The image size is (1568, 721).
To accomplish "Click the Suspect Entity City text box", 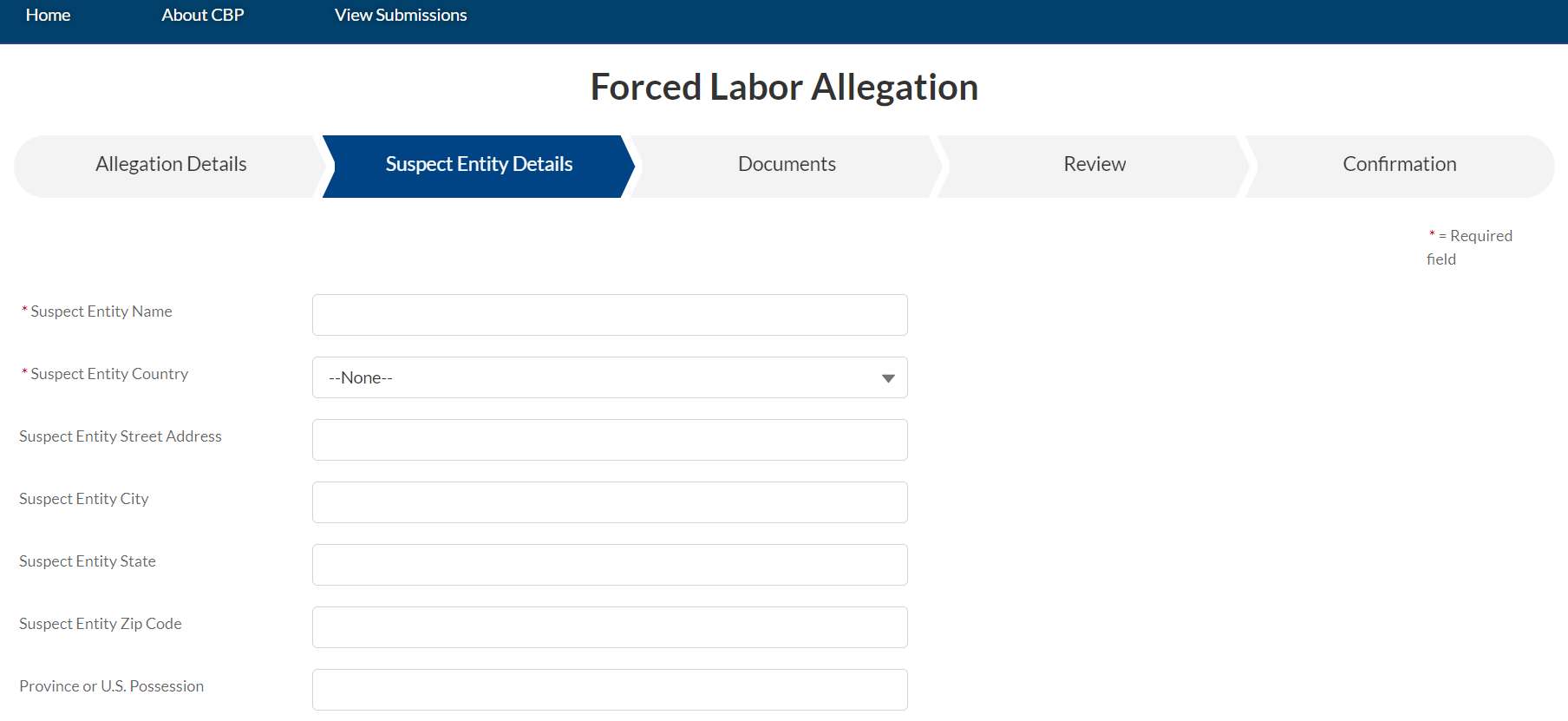I will pos(610,502).
